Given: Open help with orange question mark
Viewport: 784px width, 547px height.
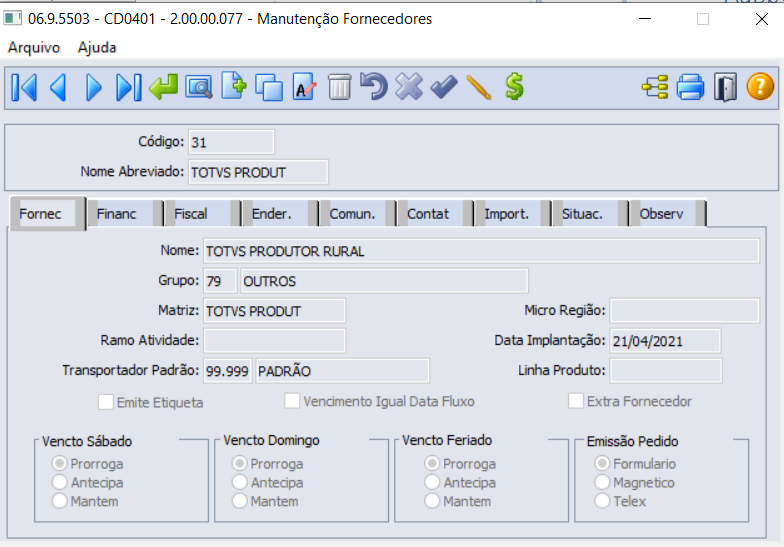Looking at the screenshot, I should coord(760,86).
